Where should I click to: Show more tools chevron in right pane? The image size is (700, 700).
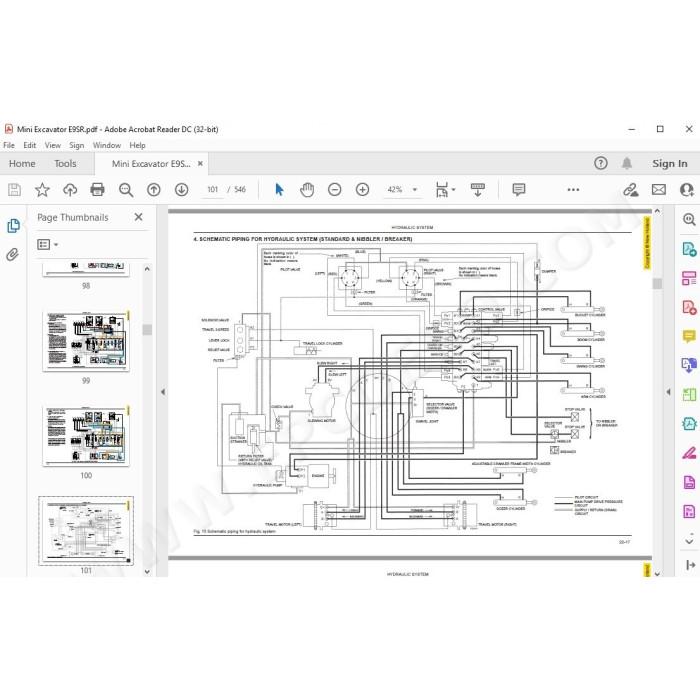click(x=689, y=540)
